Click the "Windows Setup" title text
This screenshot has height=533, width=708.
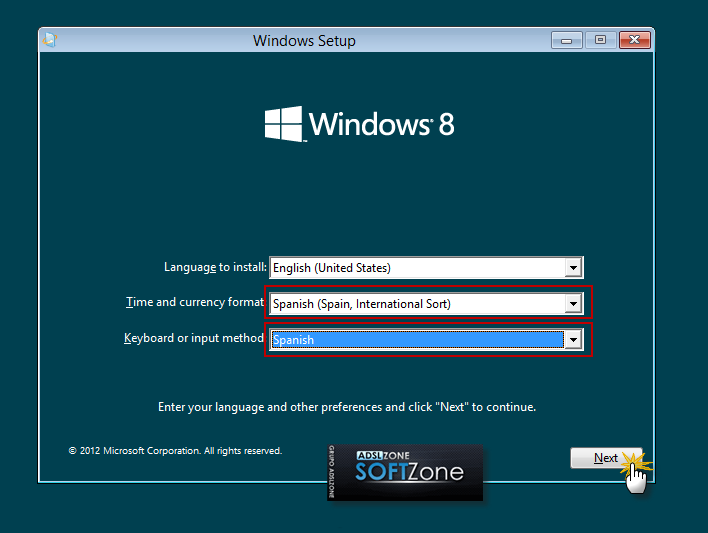[x=304, y=41]
